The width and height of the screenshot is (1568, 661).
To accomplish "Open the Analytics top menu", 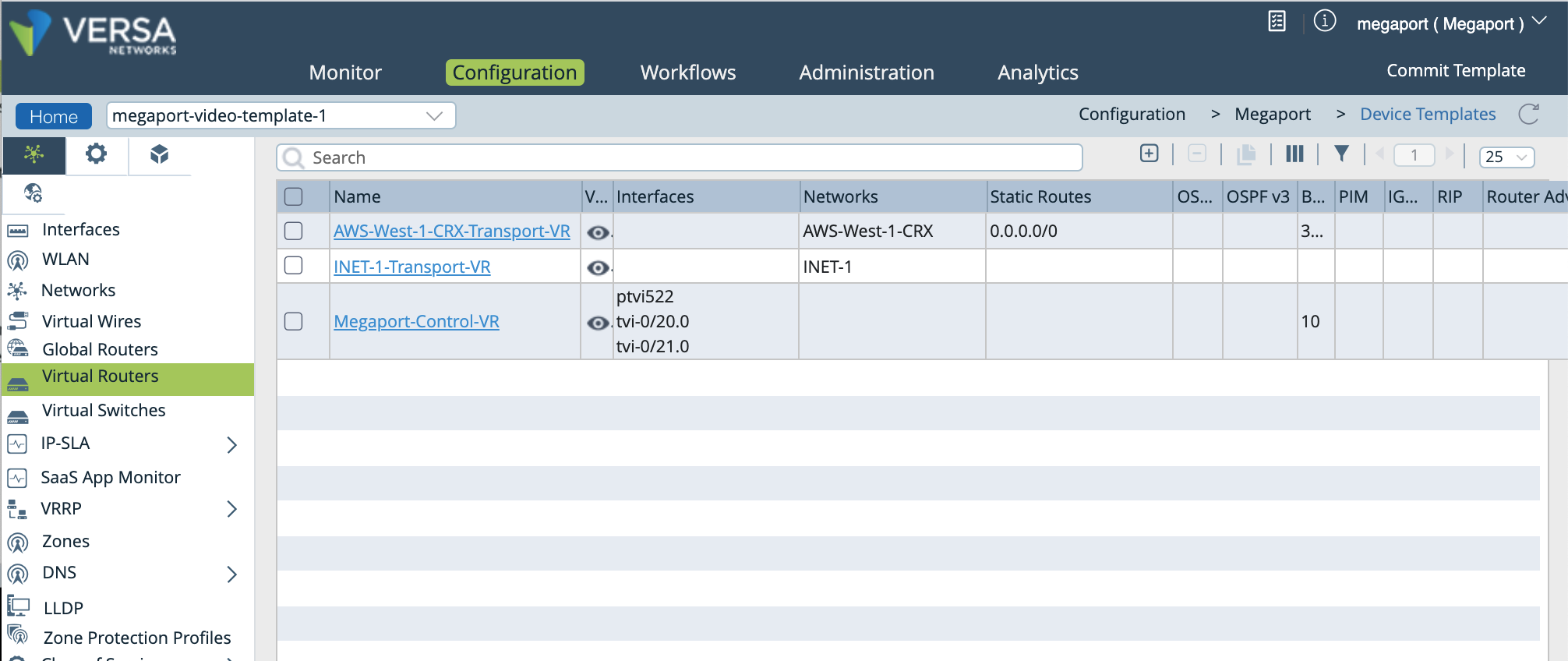I will tap(1037, 72).
